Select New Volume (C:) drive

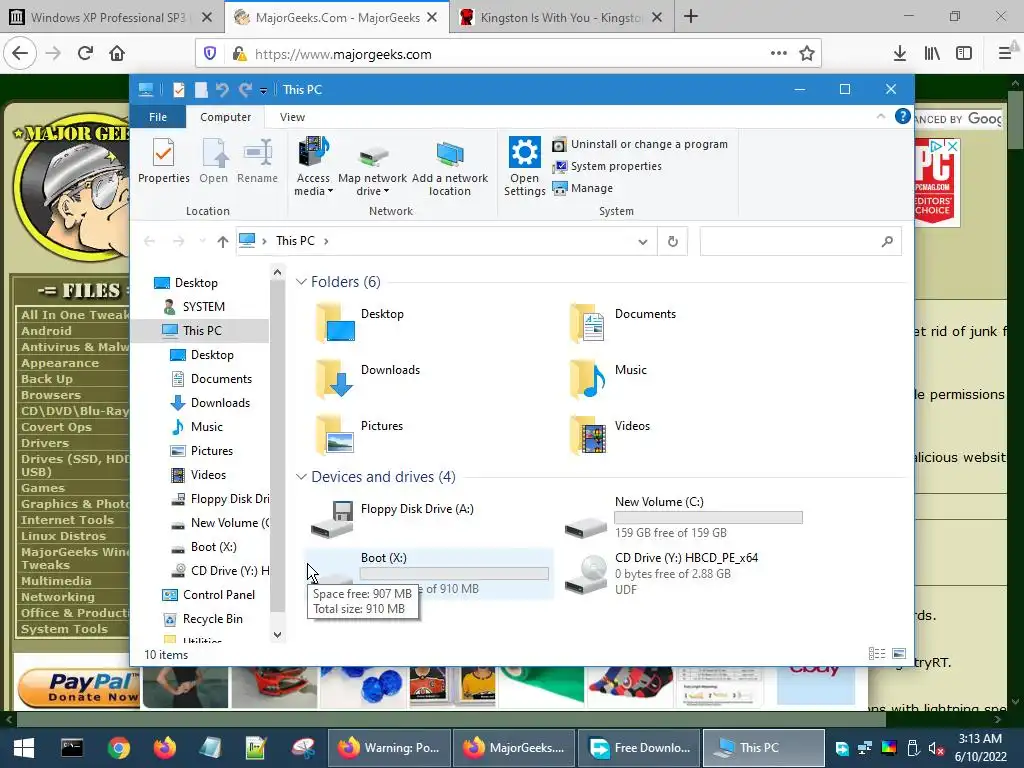(686, 518)
